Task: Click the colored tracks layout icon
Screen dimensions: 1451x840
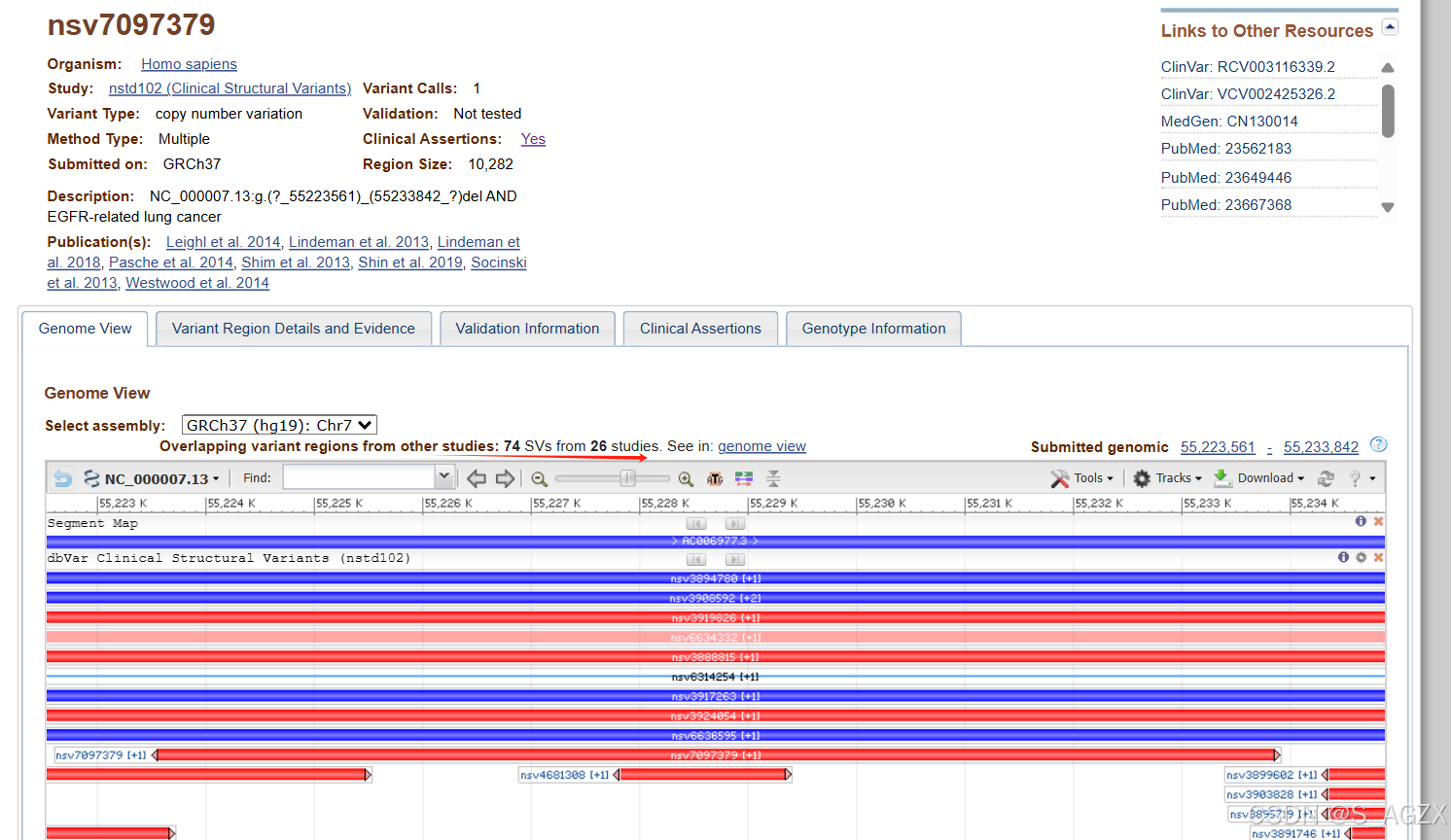Action: (744, 478)
